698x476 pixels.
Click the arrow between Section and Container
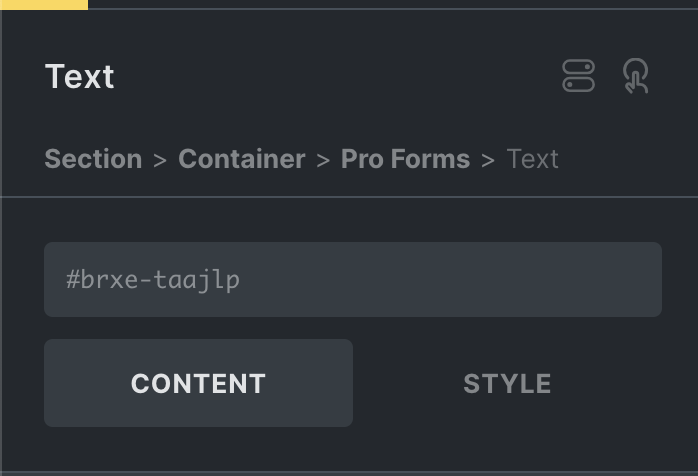pos(160,160)
